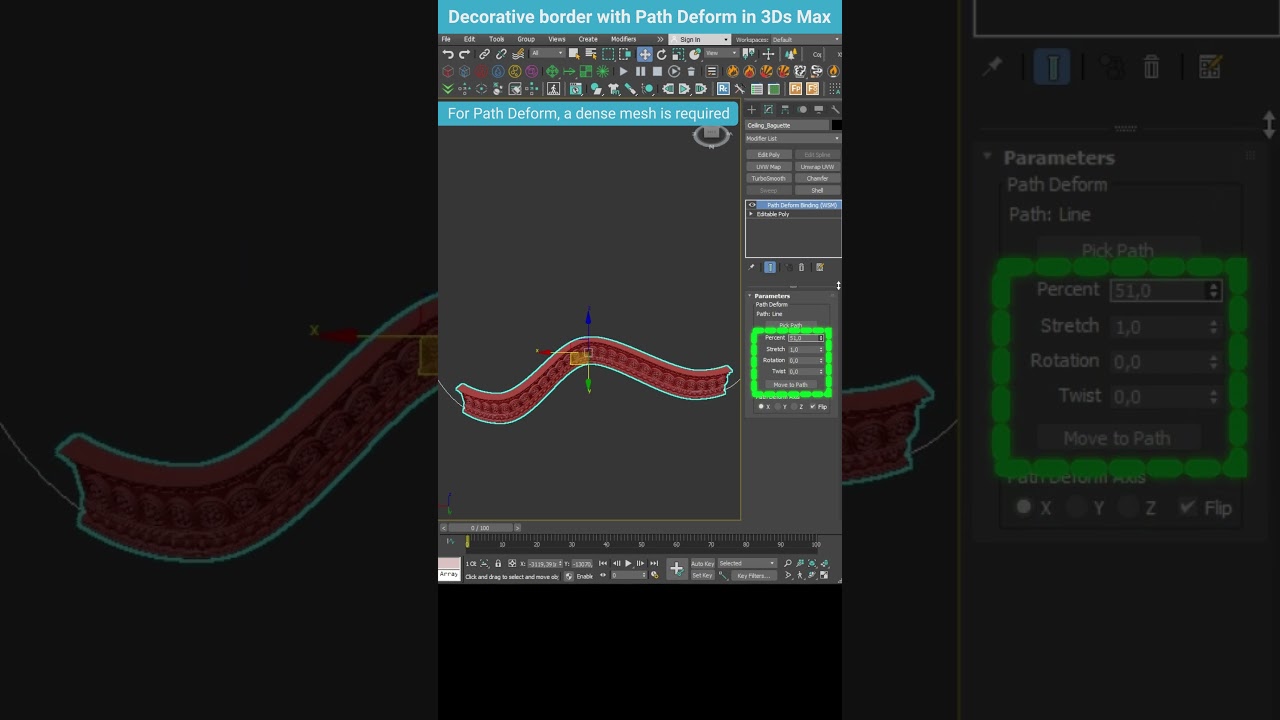This screenshot has height=720, width=1280.
Task: Switch to the Modify command panel tab
Action: point(768,110)
